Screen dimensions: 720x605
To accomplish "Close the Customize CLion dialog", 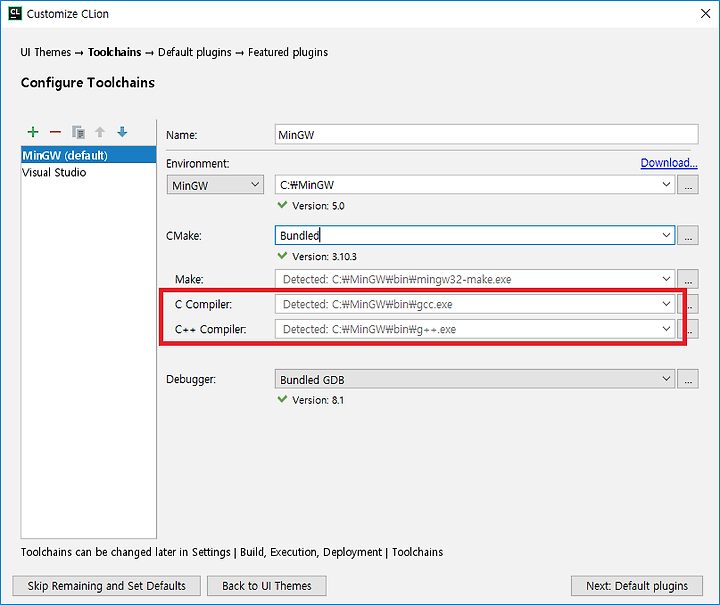I will 705,13.
